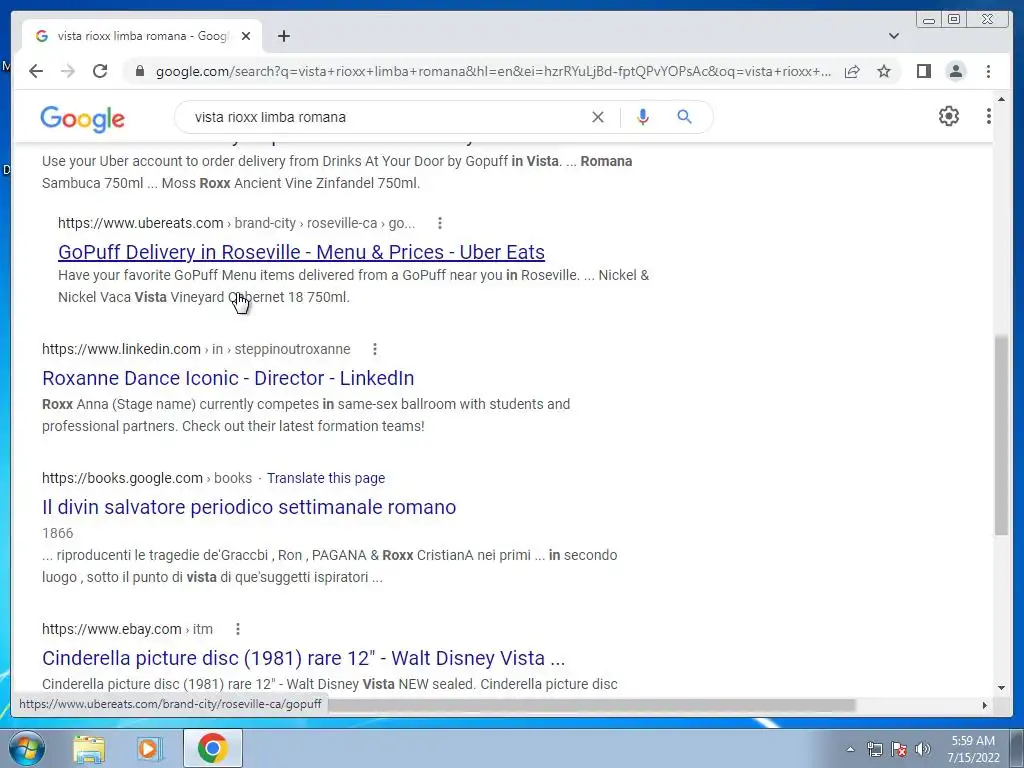Clear the search box with the X
This screenshot has width=1024, height=768.
(598, 117)
